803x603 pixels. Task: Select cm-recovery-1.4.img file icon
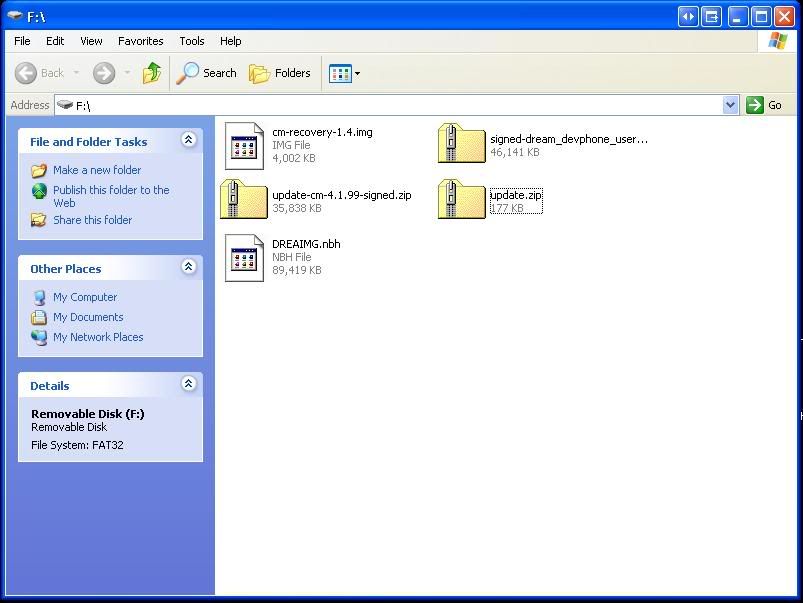pyautogui.click(x=244, y=146)
